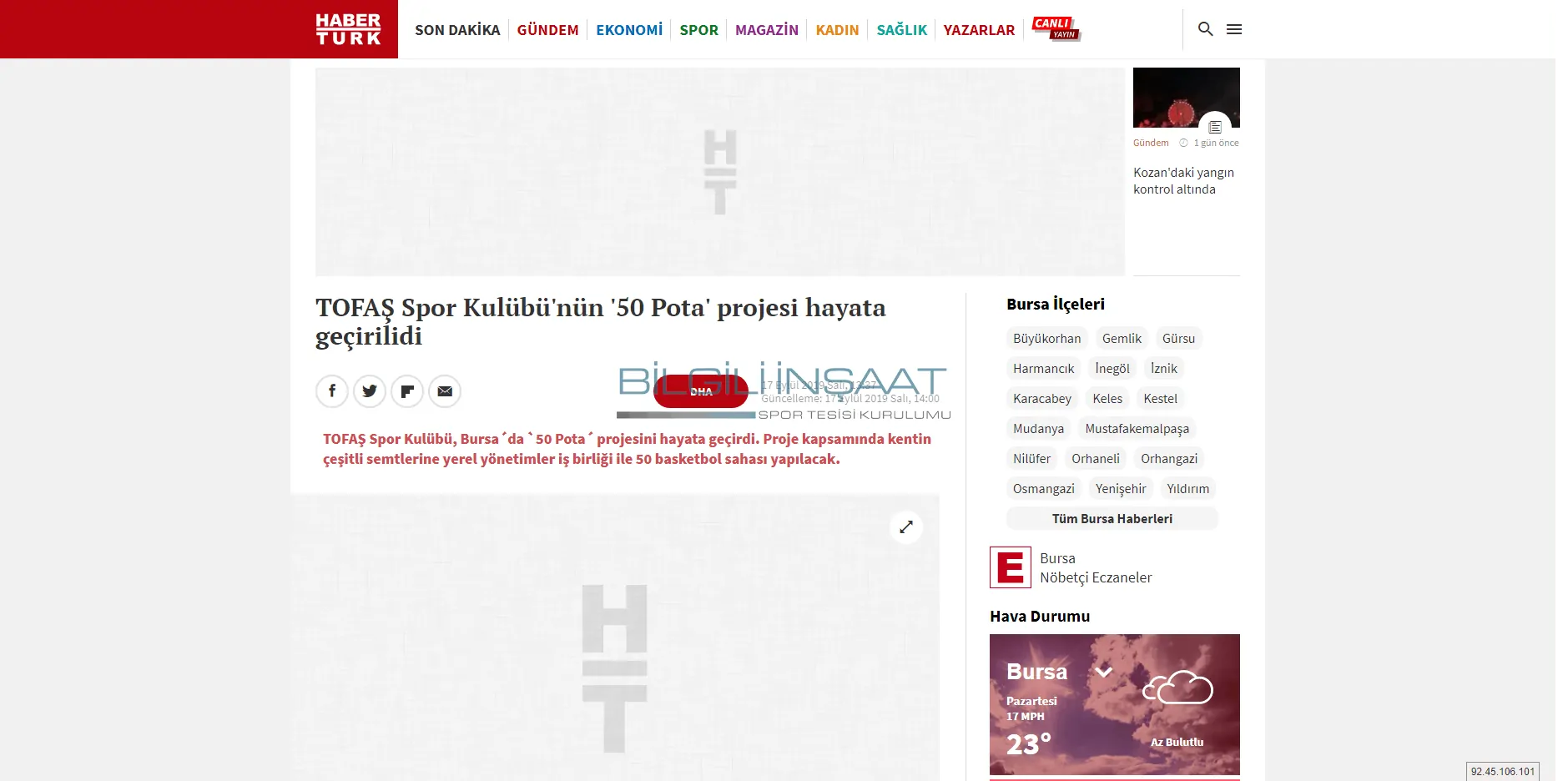Share article via email icon
The image size is (1568, 781).
445,391
